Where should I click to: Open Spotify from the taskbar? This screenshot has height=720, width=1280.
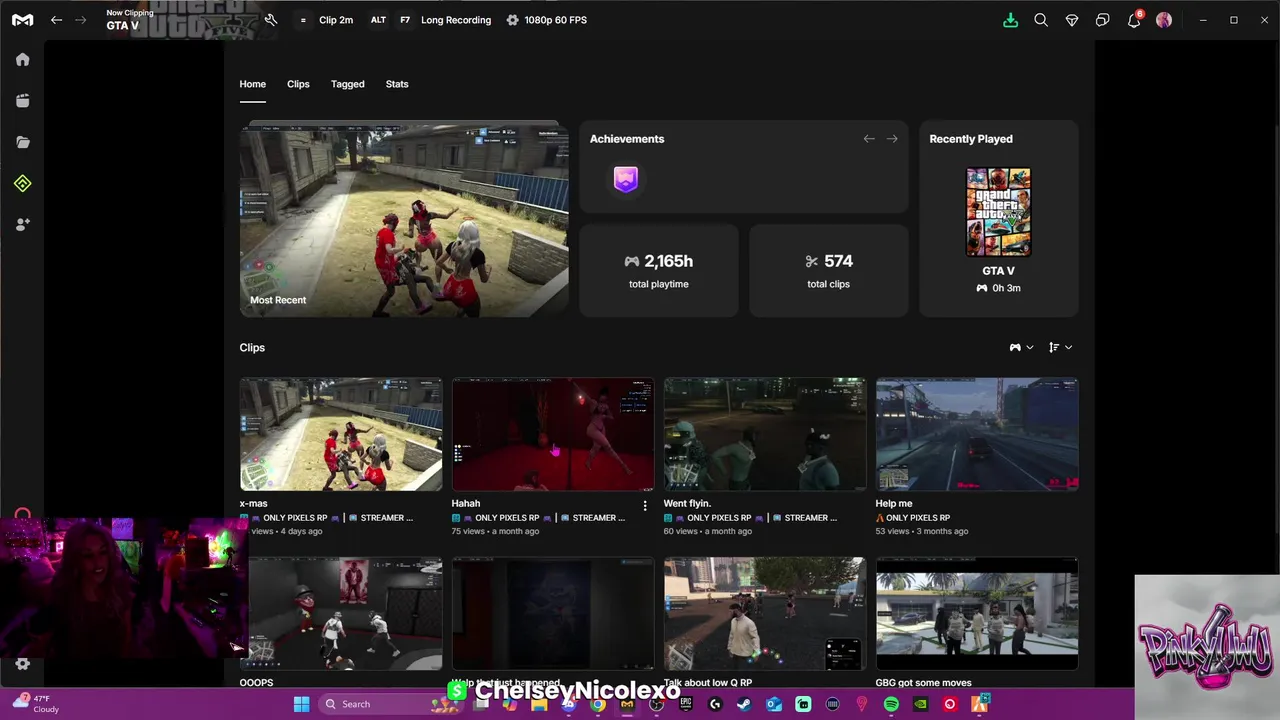(891, 704)
